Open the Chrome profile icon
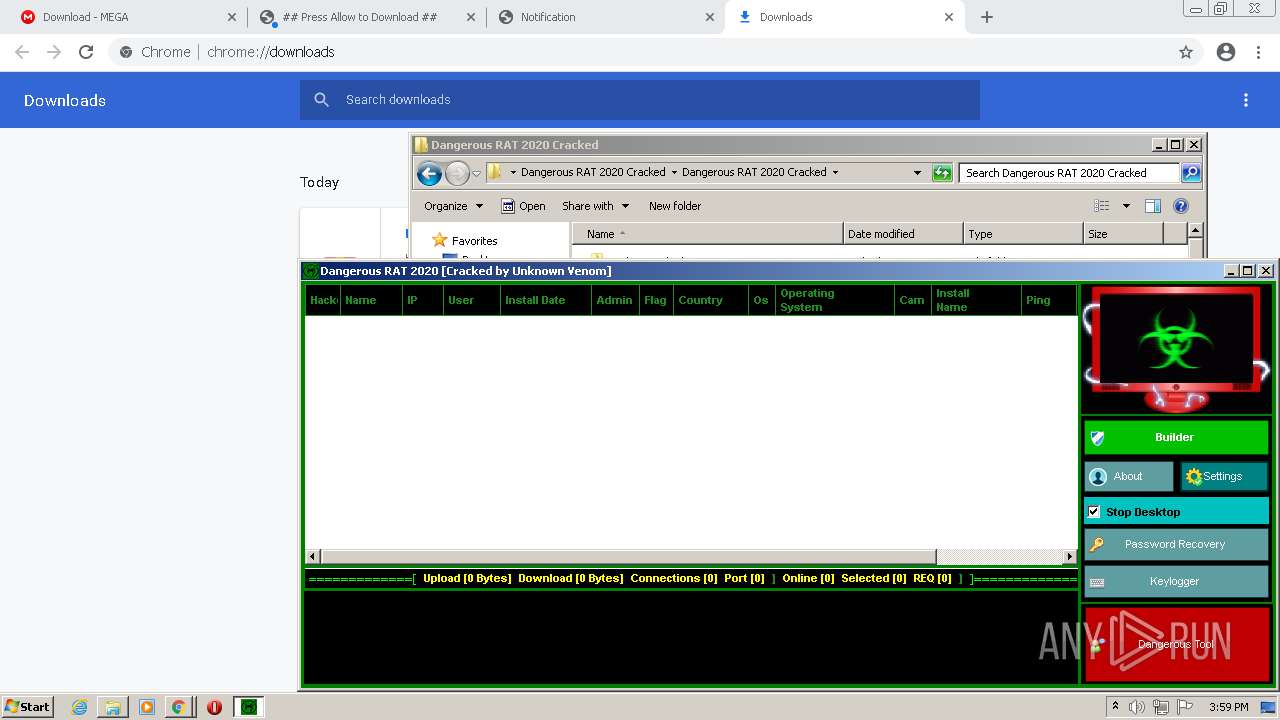 (x=1226, y=52)
